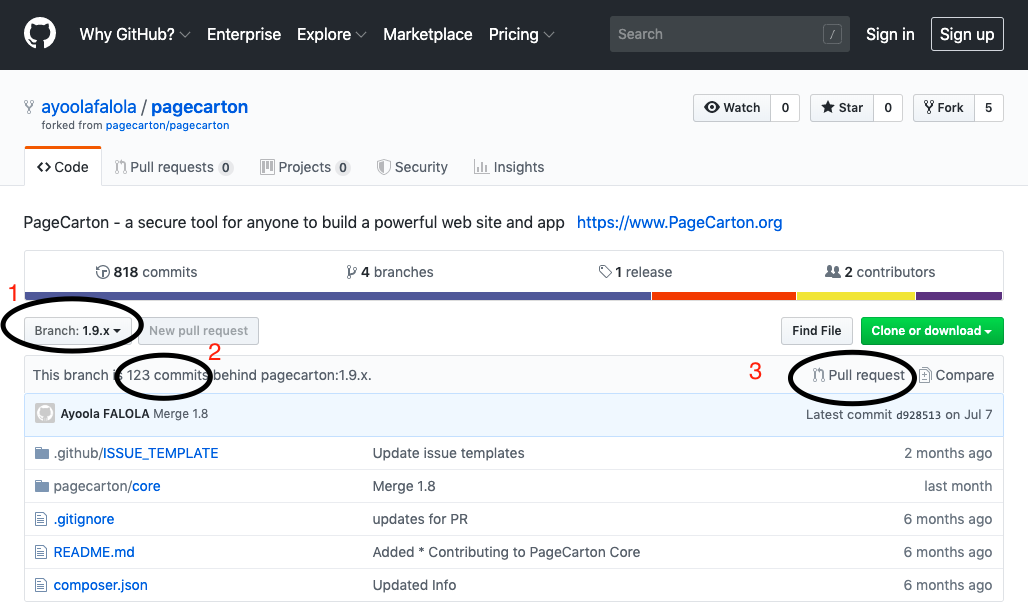Expand the Explore menu
Viewport: 1028px width, 611px height.
pyautogui.click(x=331, y=34)
